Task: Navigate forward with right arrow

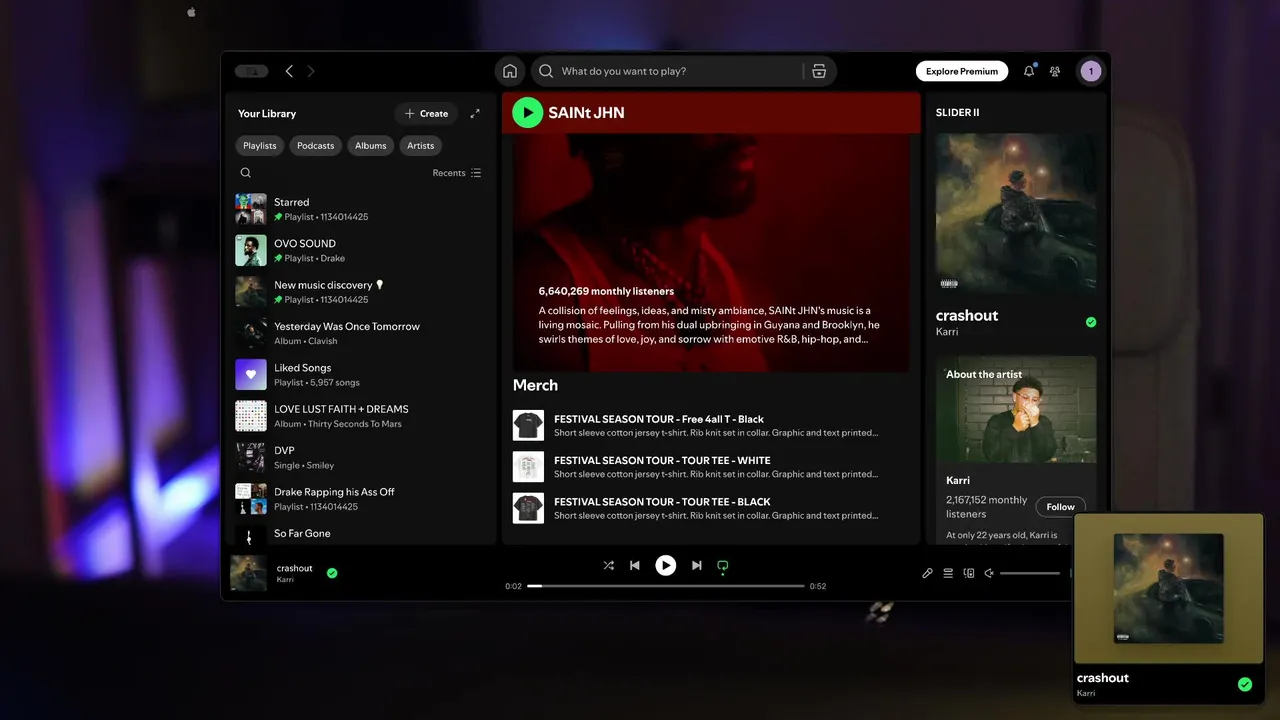Action: [311, 71]
